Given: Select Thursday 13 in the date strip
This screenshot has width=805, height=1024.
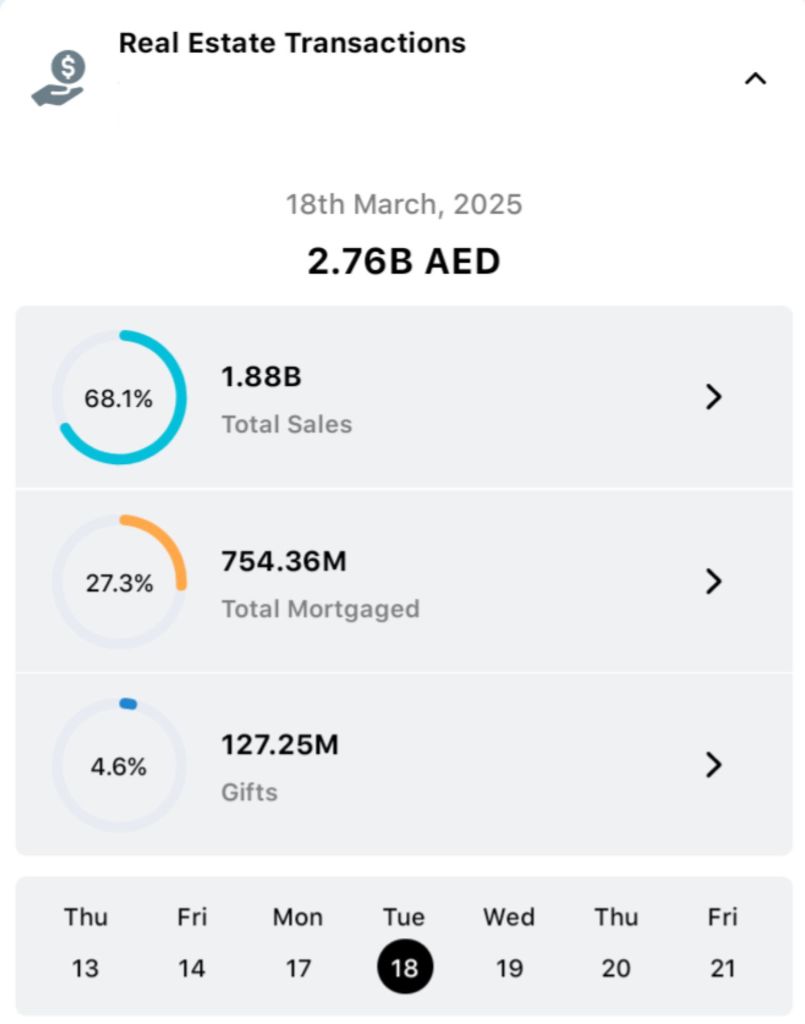Looking at the screenshot, I should coord(86,943).
